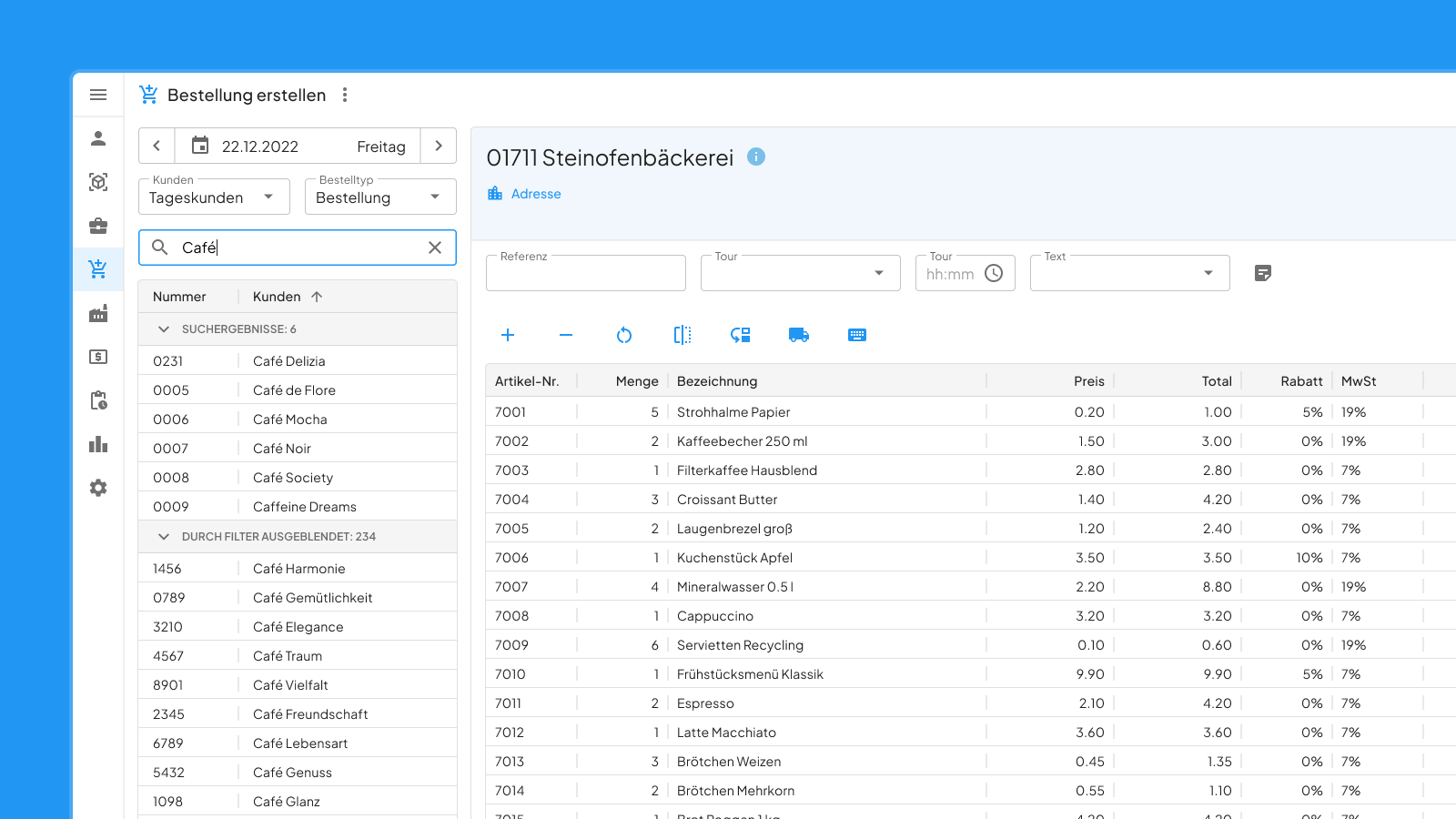Select customer Caffeine Dreams
This screenshot has height=819, width=1456.
298,507
